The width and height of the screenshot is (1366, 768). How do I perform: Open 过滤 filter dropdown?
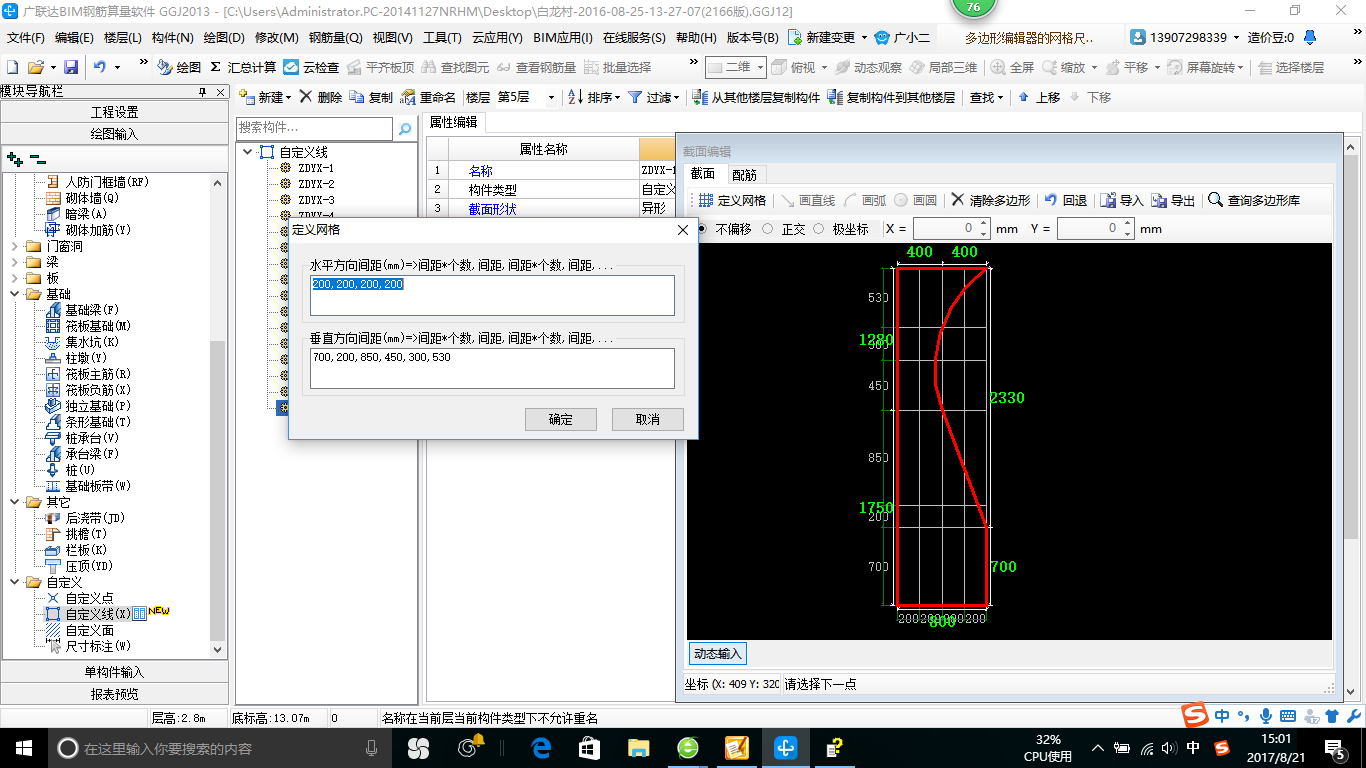click(x=653, y=97)
